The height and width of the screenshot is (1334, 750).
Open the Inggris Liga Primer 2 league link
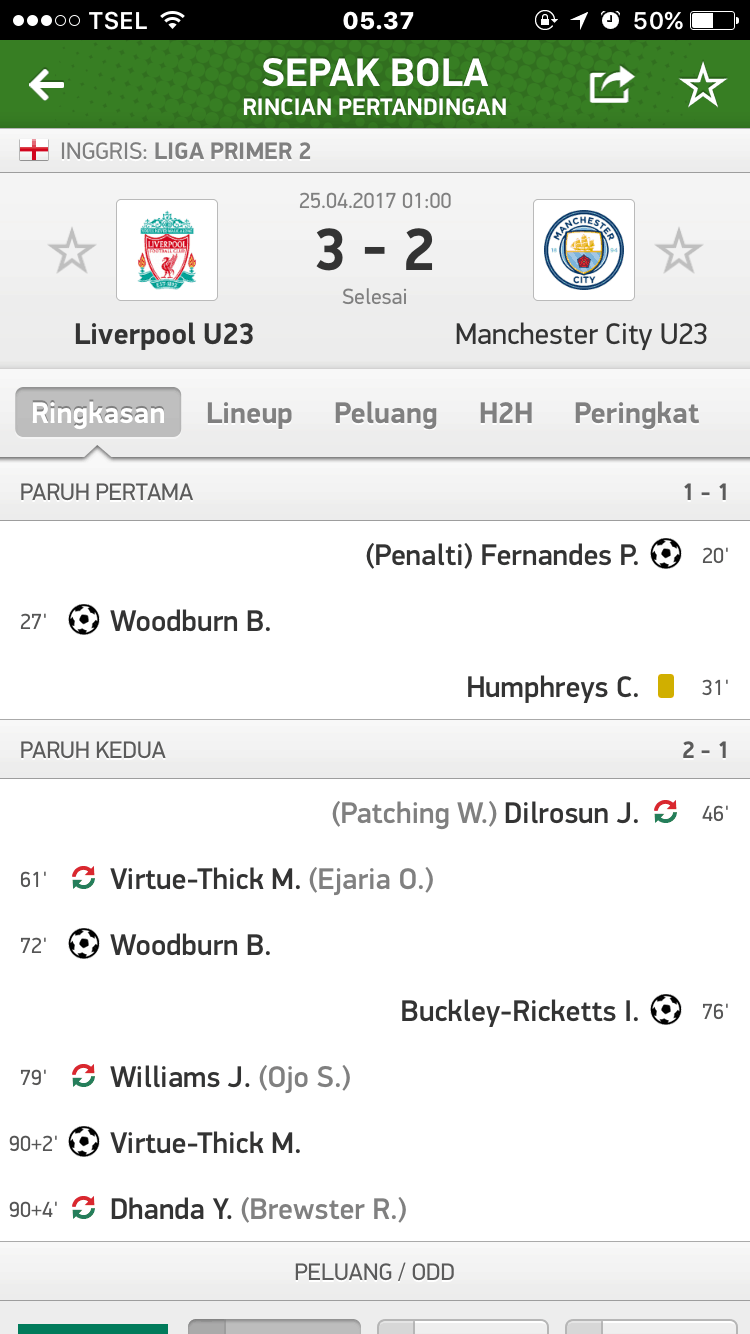[x=186, y=152]
